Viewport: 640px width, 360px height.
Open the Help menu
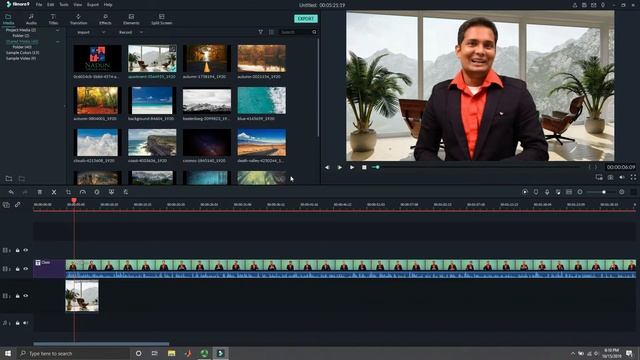point(108,4)
